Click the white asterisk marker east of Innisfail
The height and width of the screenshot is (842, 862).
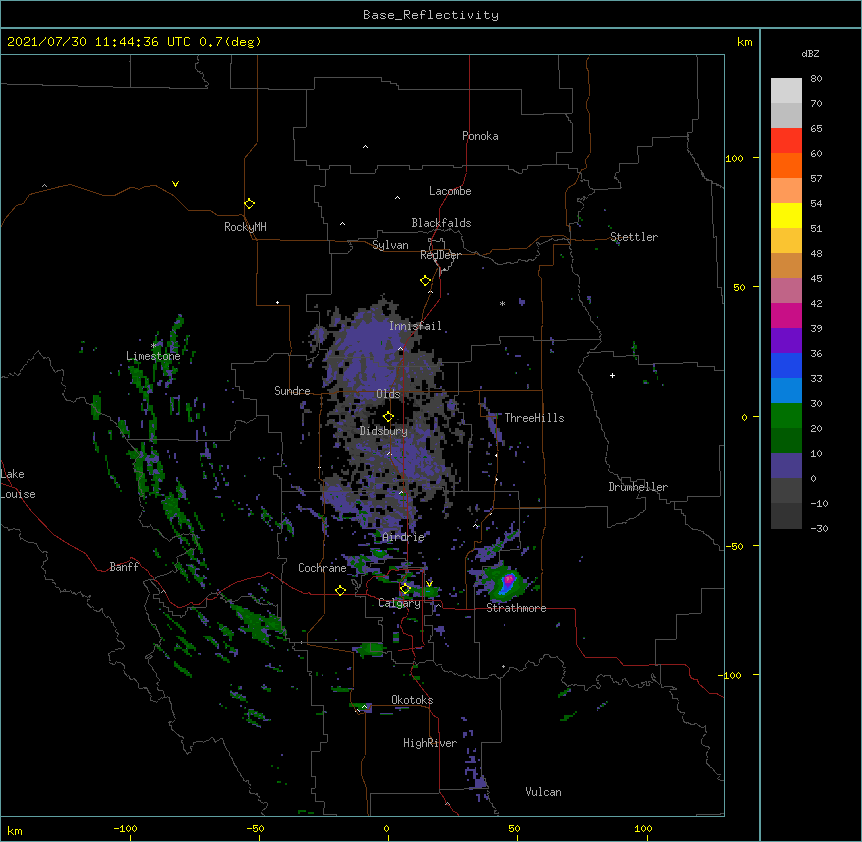tap(502, 303)
